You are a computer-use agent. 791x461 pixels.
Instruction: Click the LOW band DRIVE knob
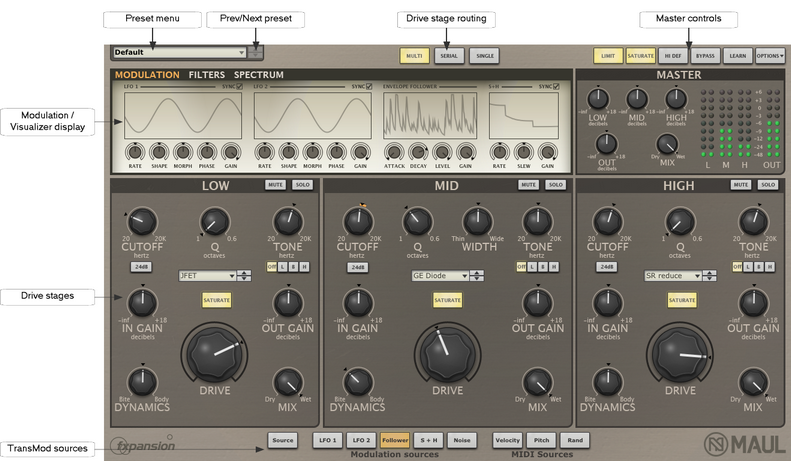click(215, 353)
